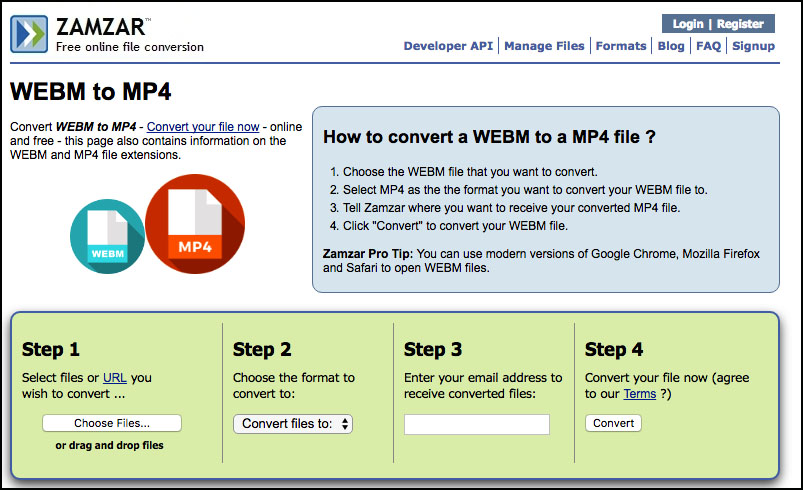
Task: Click the URL link in Step 1
Action: coord(115,378)
